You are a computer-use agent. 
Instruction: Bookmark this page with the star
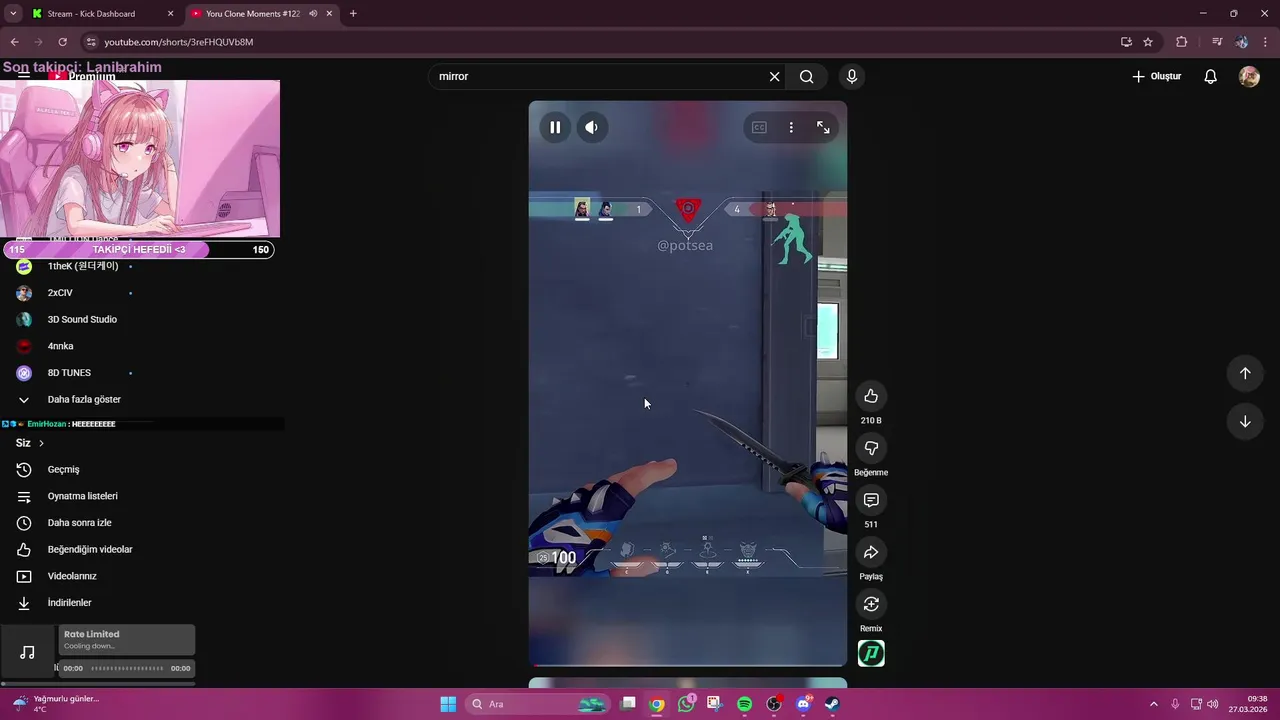(x=1148, y=42)
